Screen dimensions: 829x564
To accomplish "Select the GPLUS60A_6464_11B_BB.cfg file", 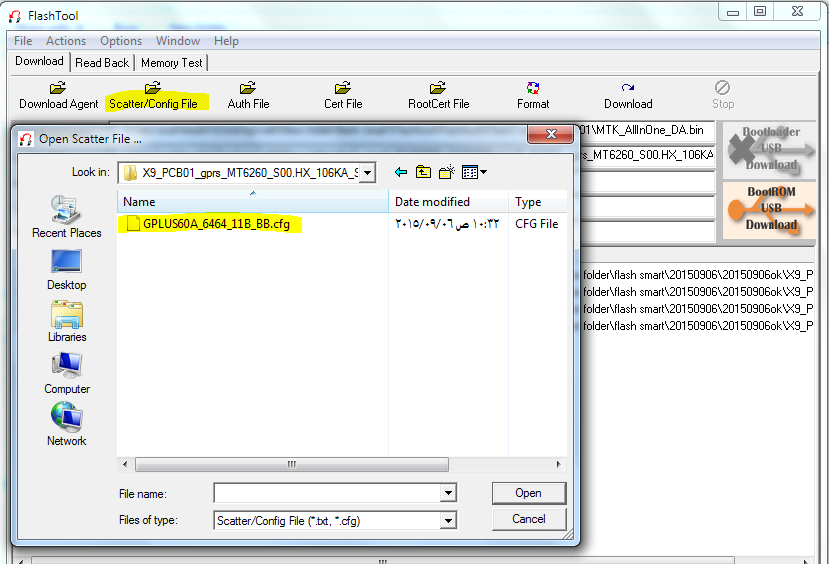I will coord(210,224).
